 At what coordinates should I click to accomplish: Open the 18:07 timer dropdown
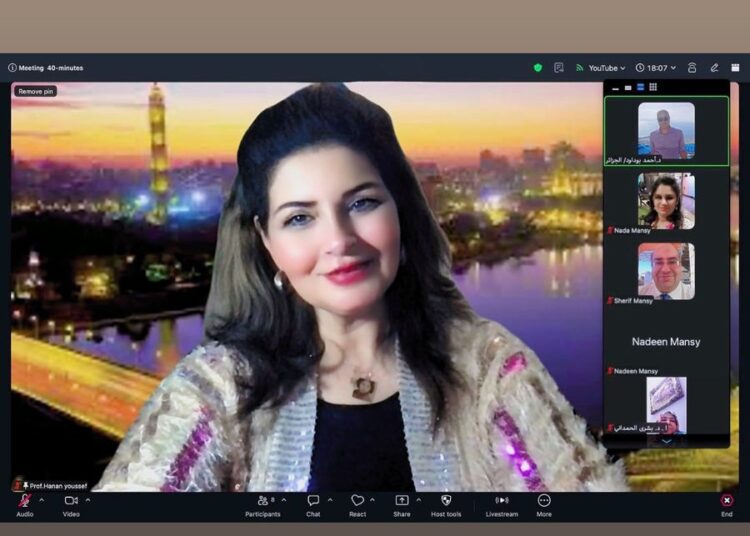click(656, 68)
